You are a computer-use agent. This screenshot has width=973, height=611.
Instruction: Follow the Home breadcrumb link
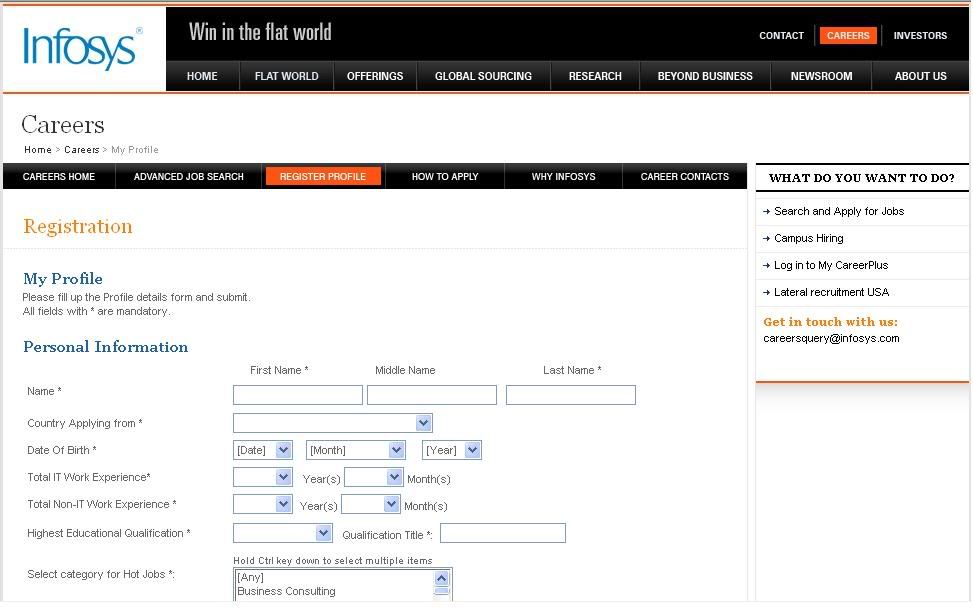pos(38,150)
